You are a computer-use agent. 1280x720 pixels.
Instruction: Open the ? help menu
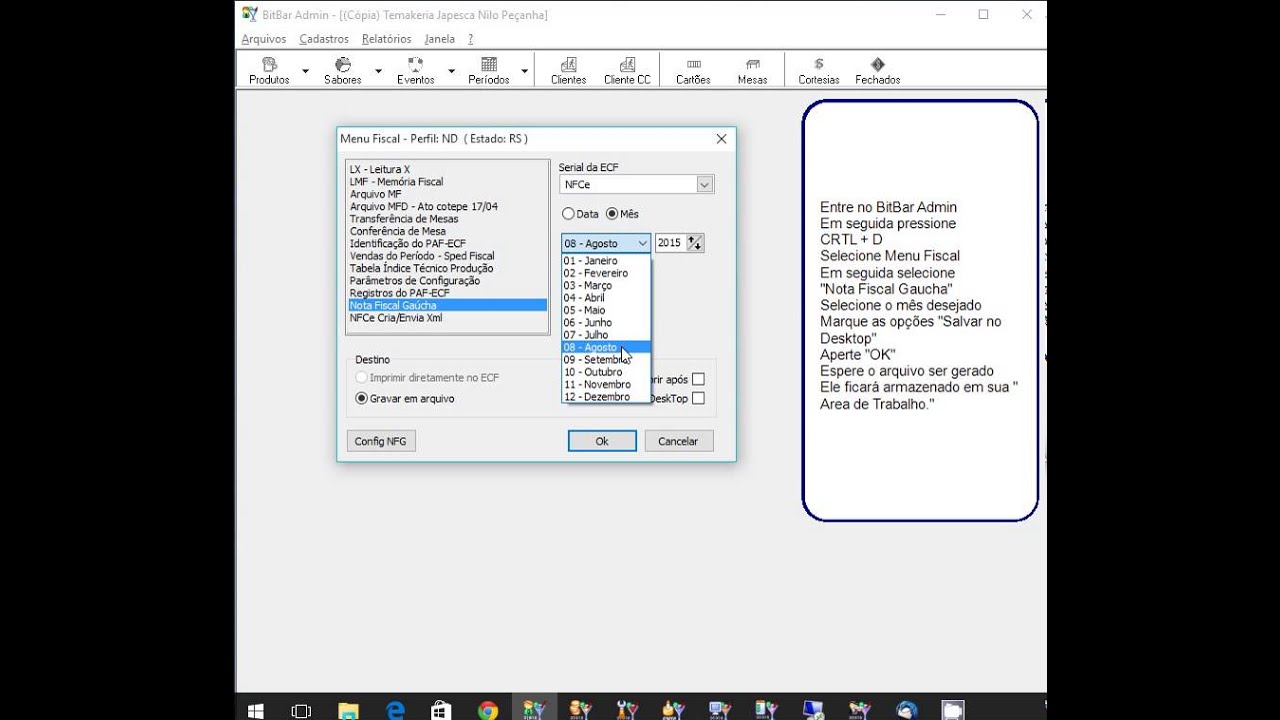470,39
